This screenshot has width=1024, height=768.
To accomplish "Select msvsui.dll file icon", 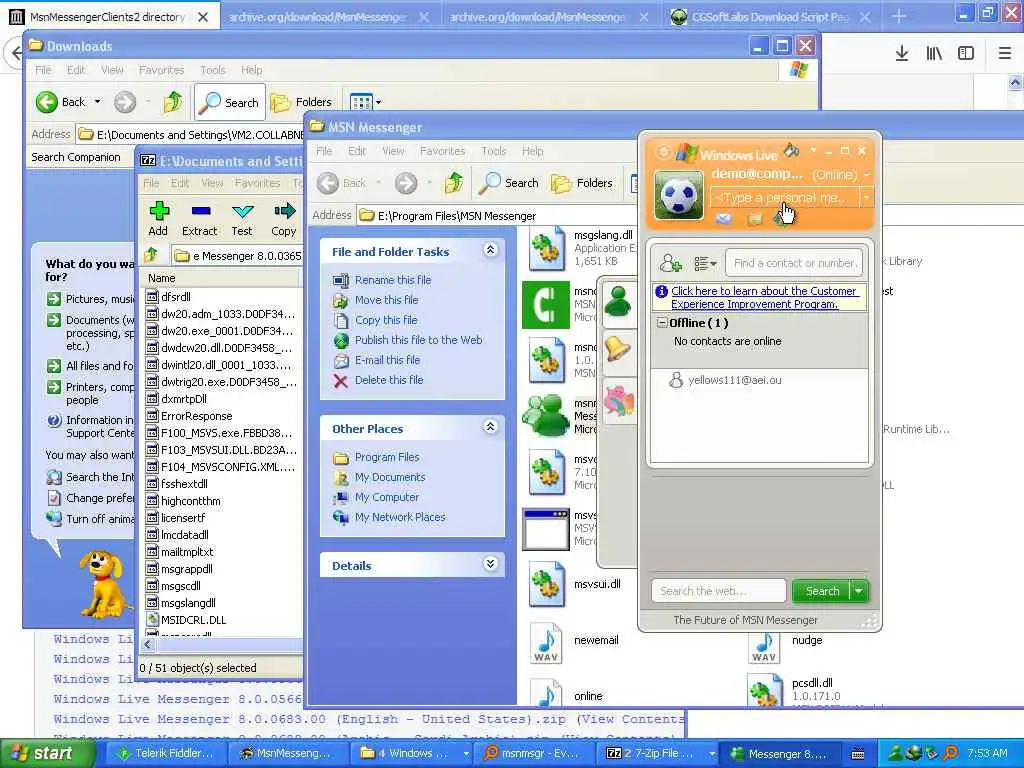I will click(547, 584).
